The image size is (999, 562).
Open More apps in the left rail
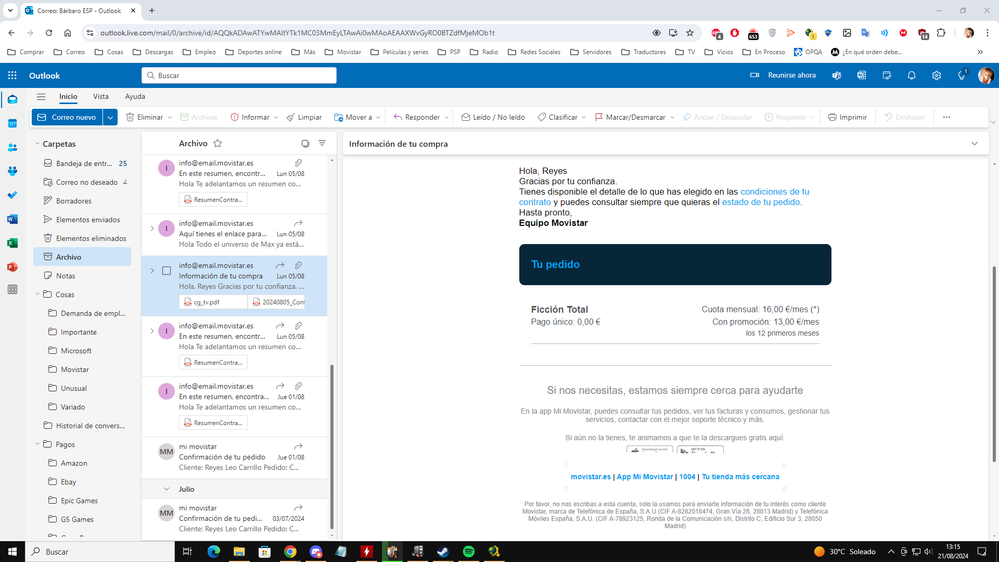pos(12,290)
